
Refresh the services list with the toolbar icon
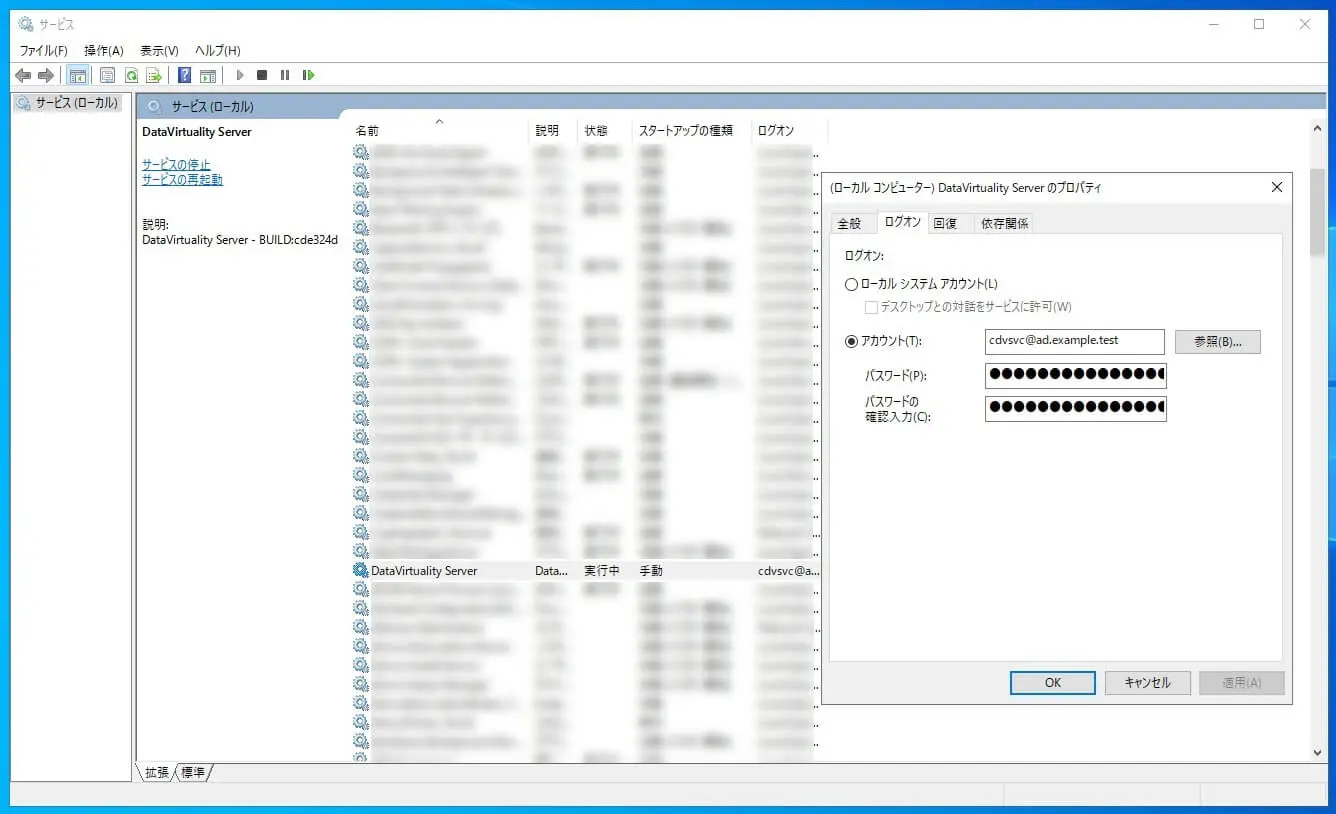click(x=131, y=75)
